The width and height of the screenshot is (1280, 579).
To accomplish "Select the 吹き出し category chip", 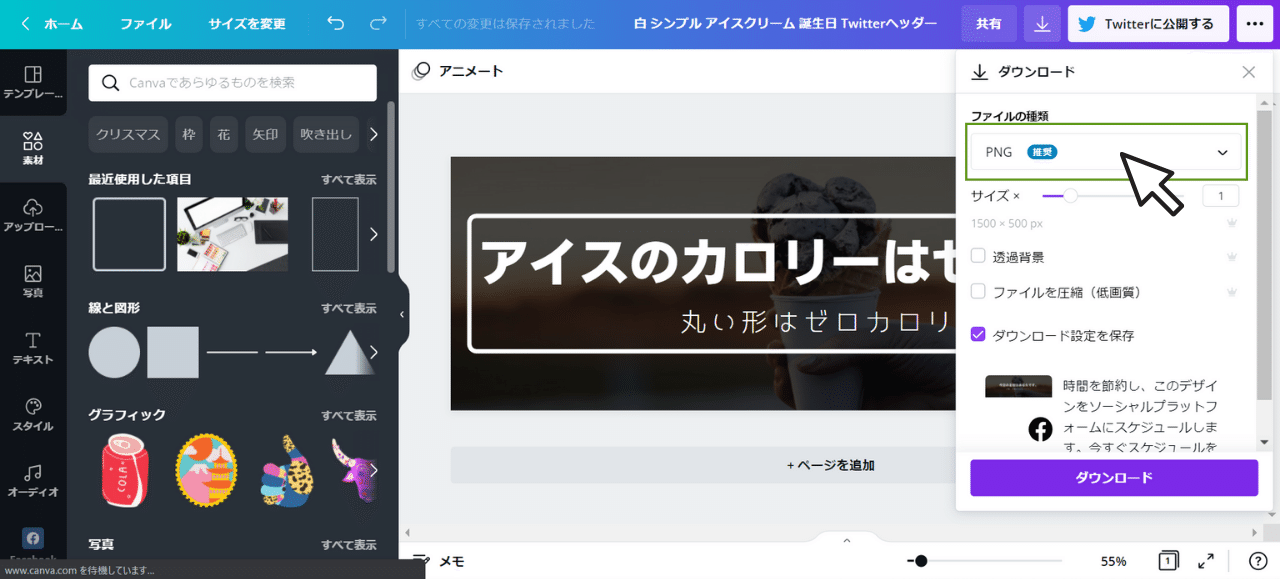I will [x=326, y=134].
